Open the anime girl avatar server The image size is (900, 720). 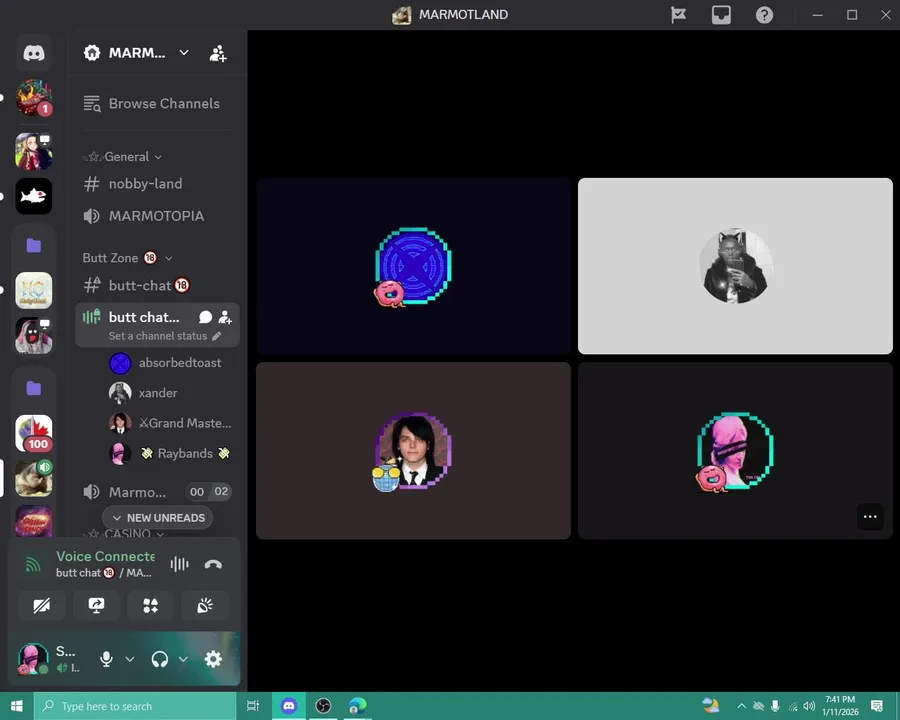pyautogui.click(x=34, y=151)
